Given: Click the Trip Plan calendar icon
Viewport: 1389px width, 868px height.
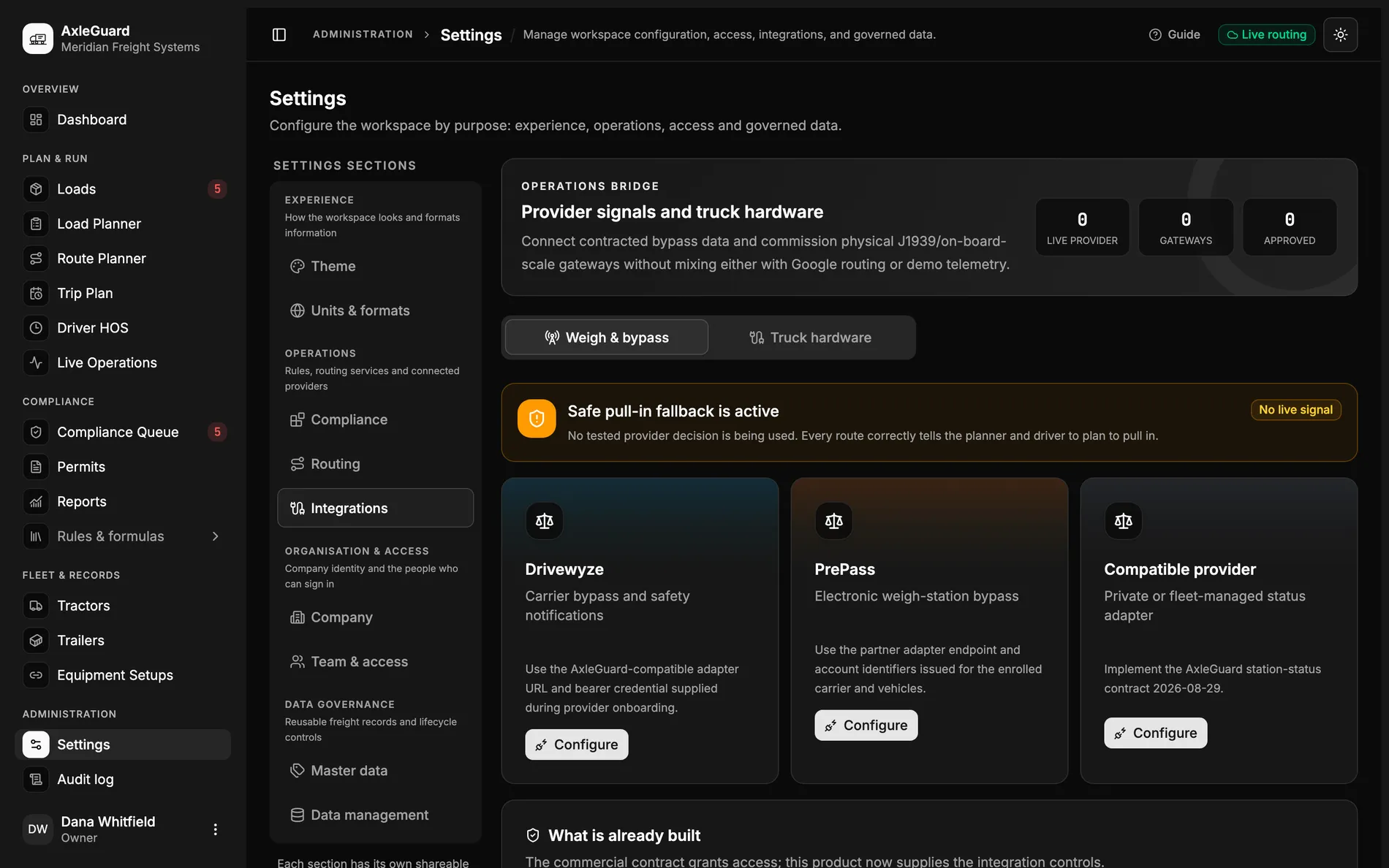Looking at the screenshot, I should point(36,293).
